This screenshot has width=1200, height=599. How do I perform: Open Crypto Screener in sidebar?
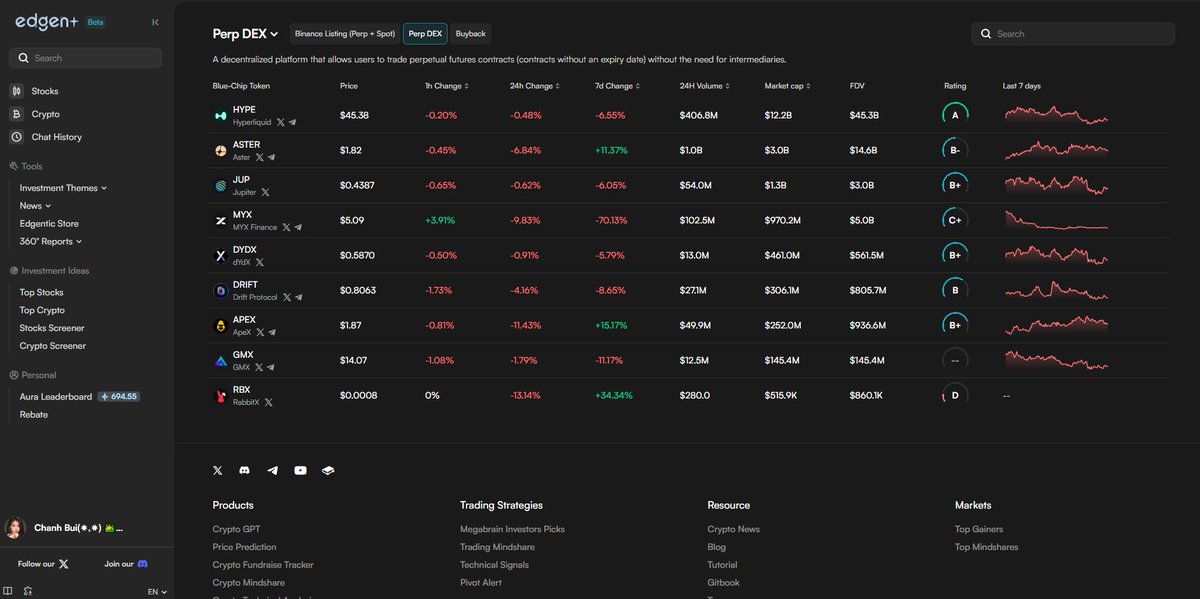point(53,346)
